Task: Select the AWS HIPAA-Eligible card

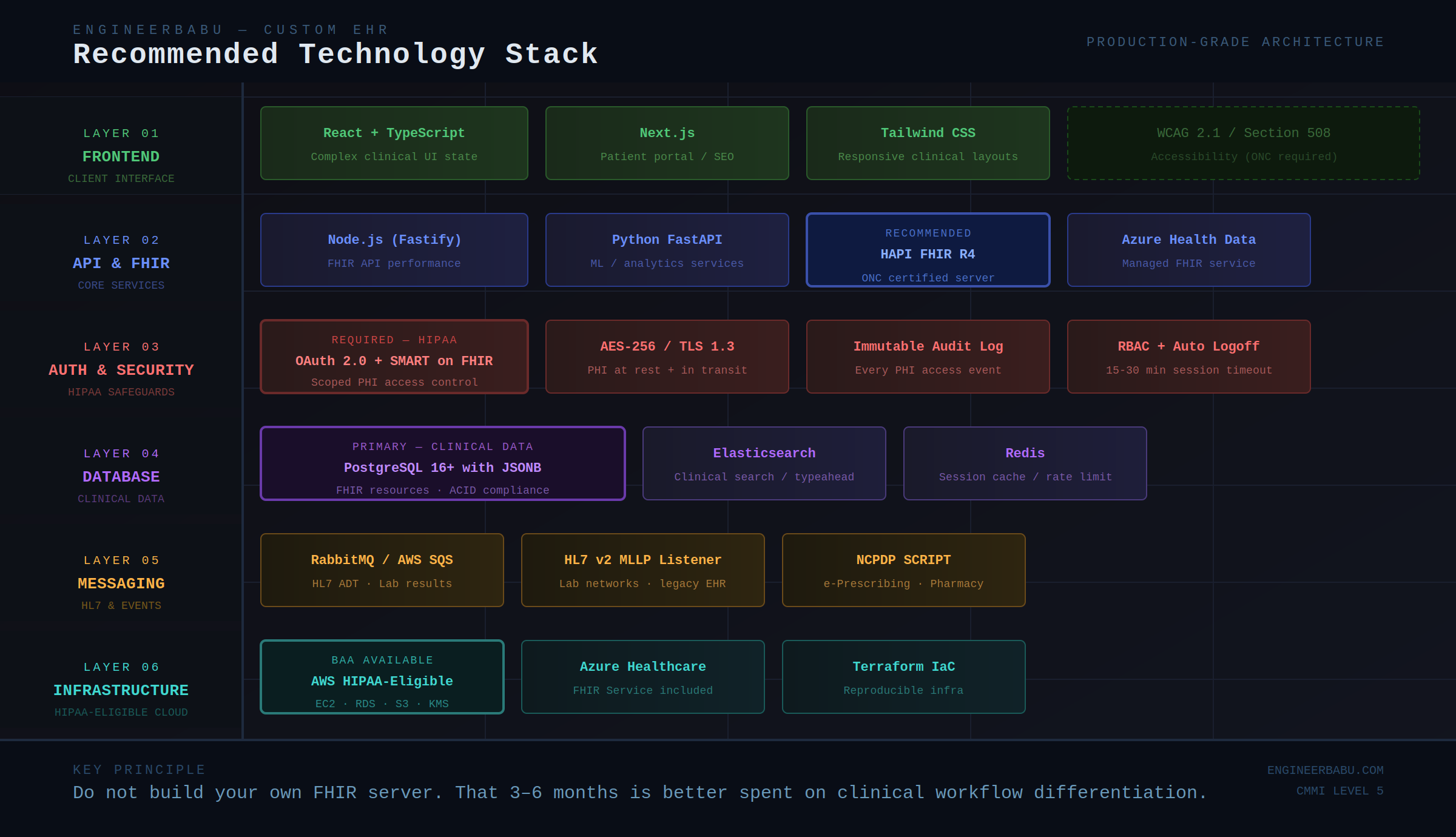Action: (x=382, y=677)
